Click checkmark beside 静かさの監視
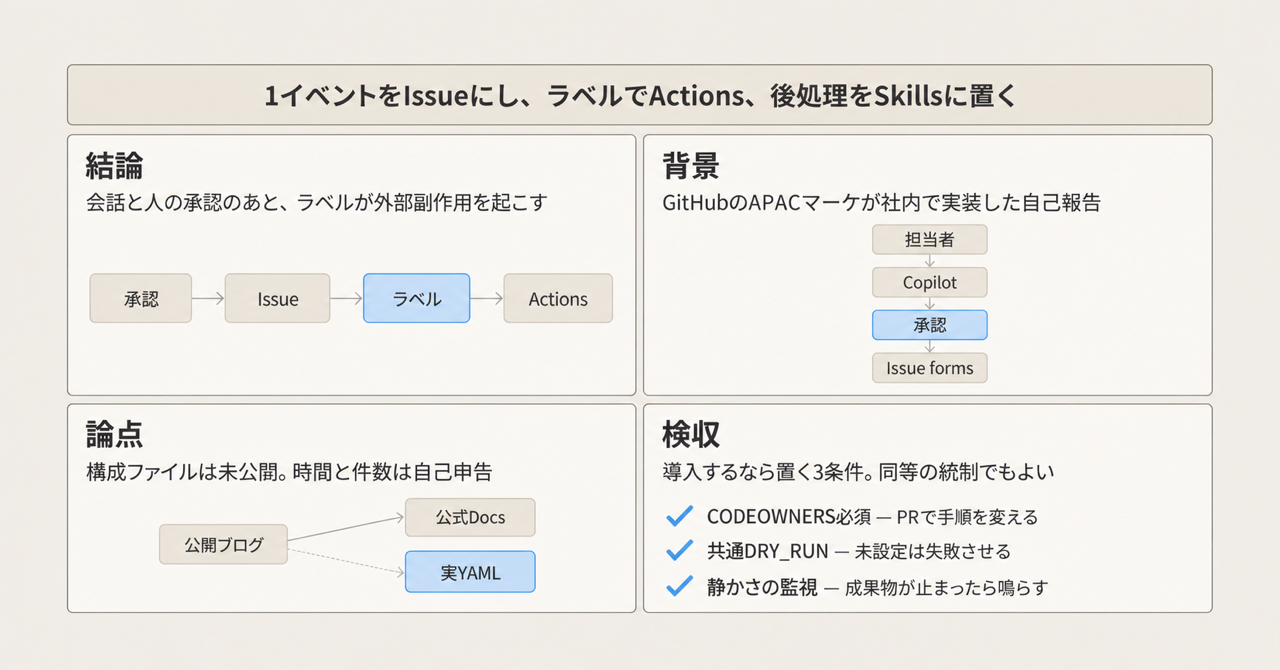 (x=679, y=587)
